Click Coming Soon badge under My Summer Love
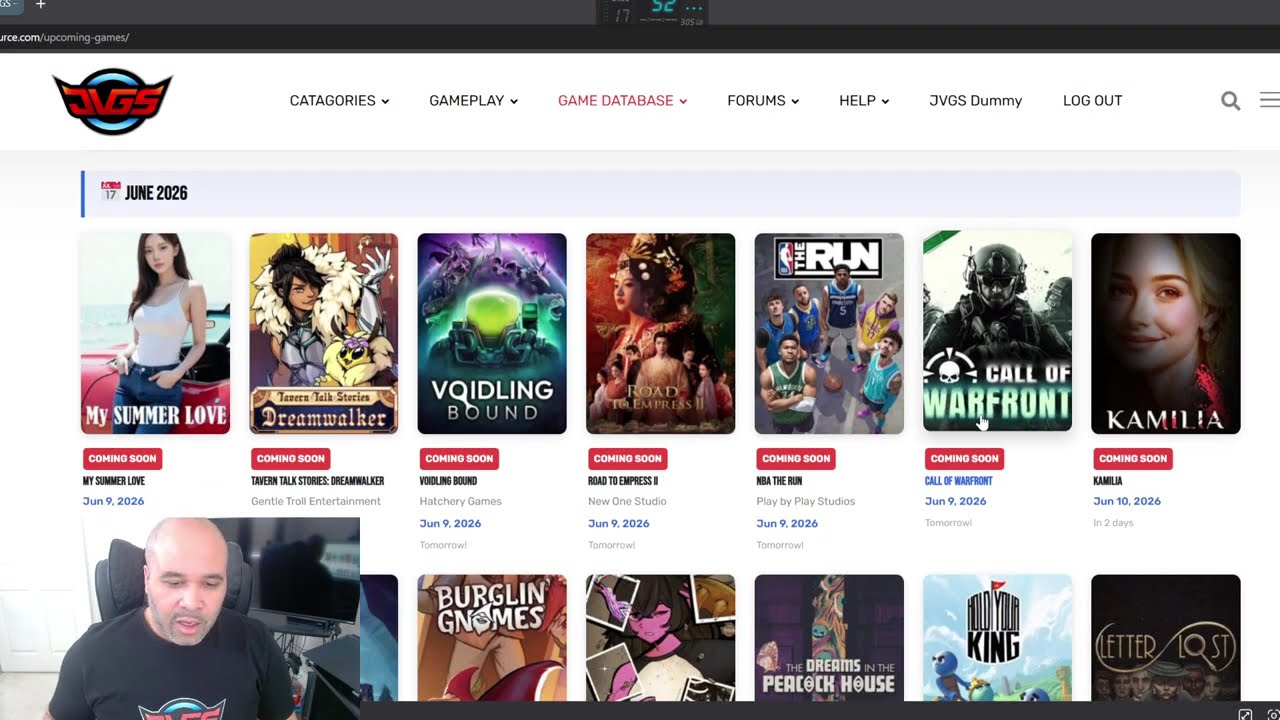Screen dimensions: 1280x720 point(122,458)
